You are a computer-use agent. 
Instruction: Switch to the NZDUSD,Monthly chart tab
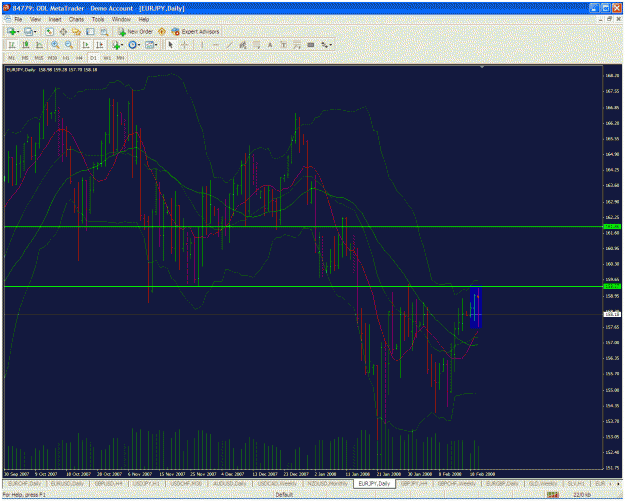coord(328,484)
